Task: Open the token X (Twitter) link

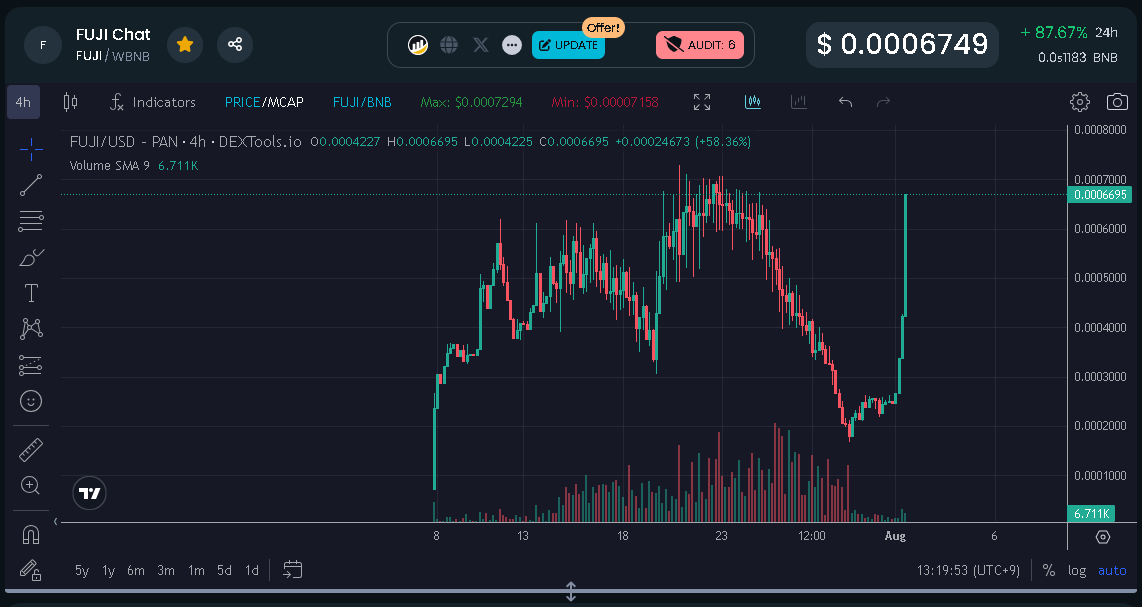Action: pos(481,45)
